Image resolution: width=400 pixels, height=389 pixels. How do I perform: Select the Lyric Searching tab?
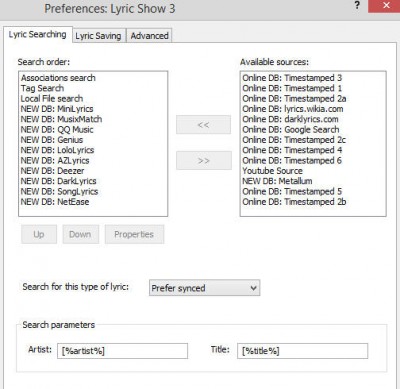coord(37,34)
